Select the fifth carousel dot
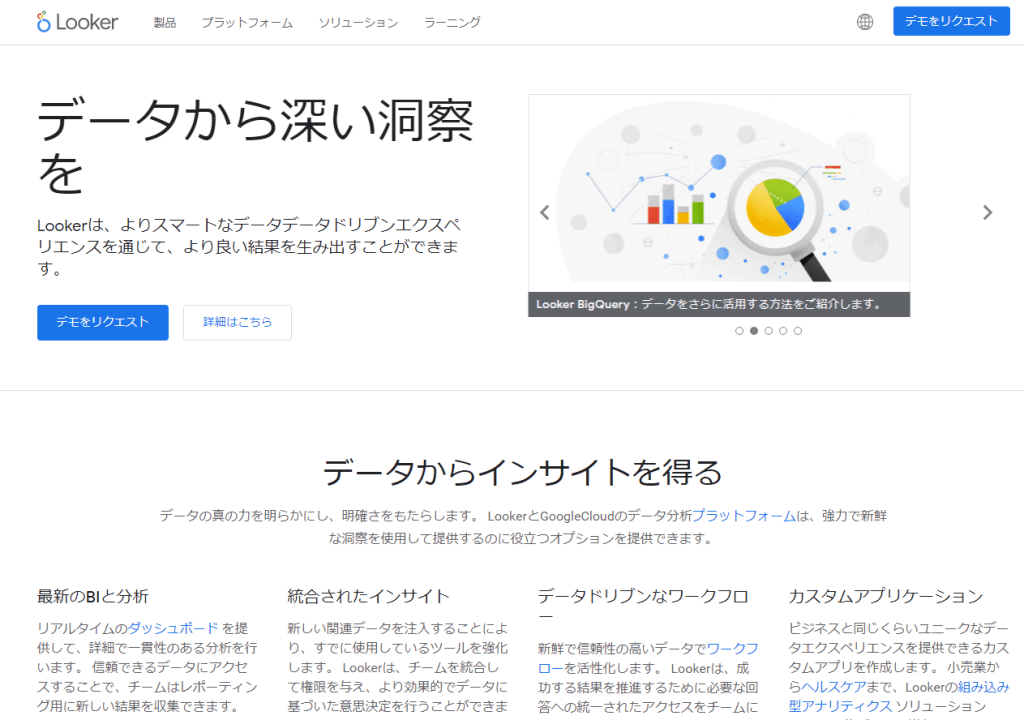The image size is (1024, 720). (x=797, y=331)
